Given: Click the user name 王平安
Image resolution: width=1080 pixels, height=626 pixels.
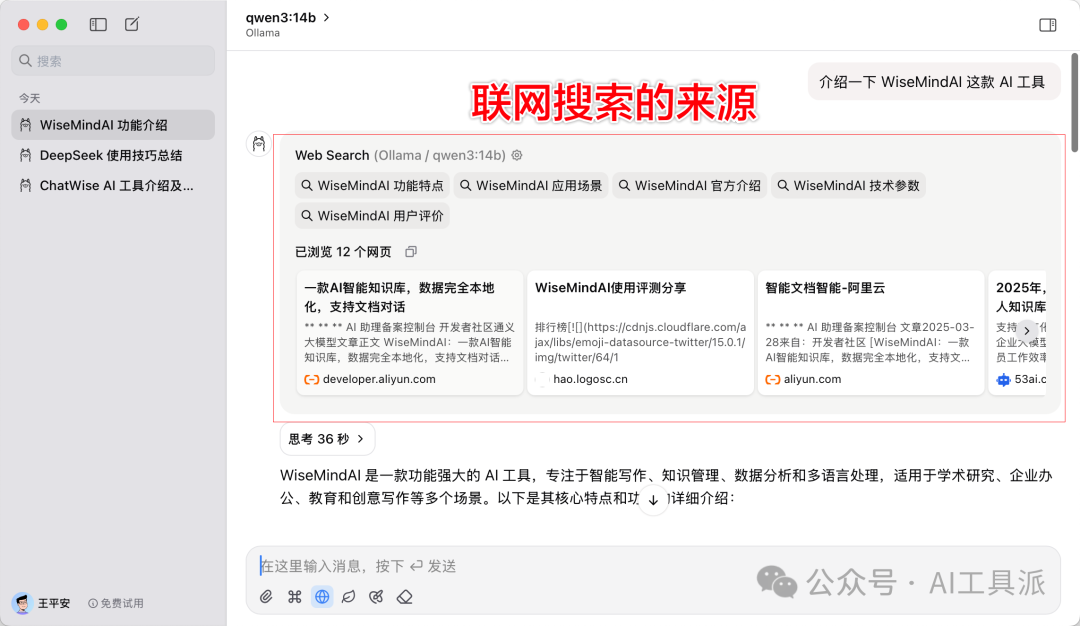Looking at the screenshot, I should [54, 603].
